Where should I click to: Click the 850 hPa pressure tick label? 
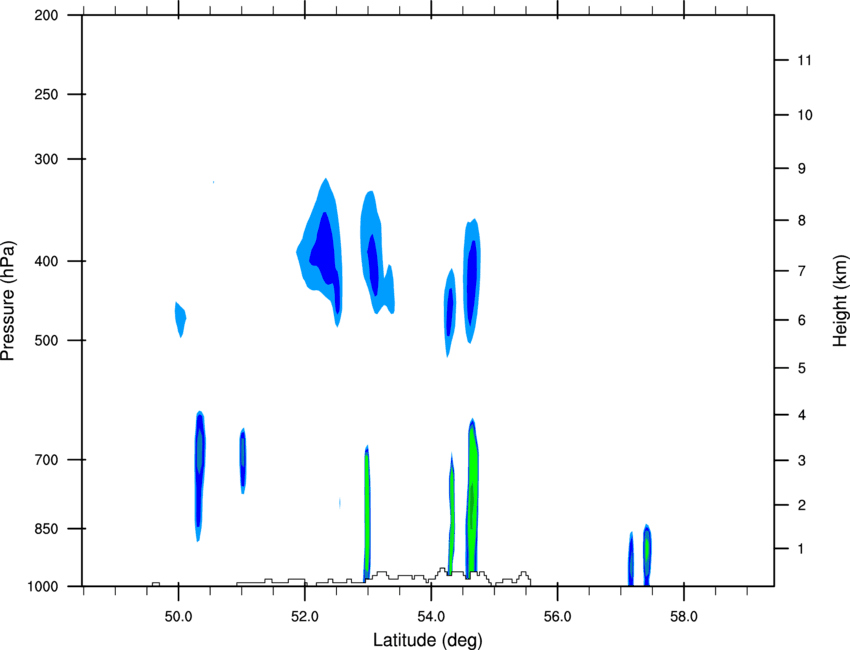pos(46,529)
